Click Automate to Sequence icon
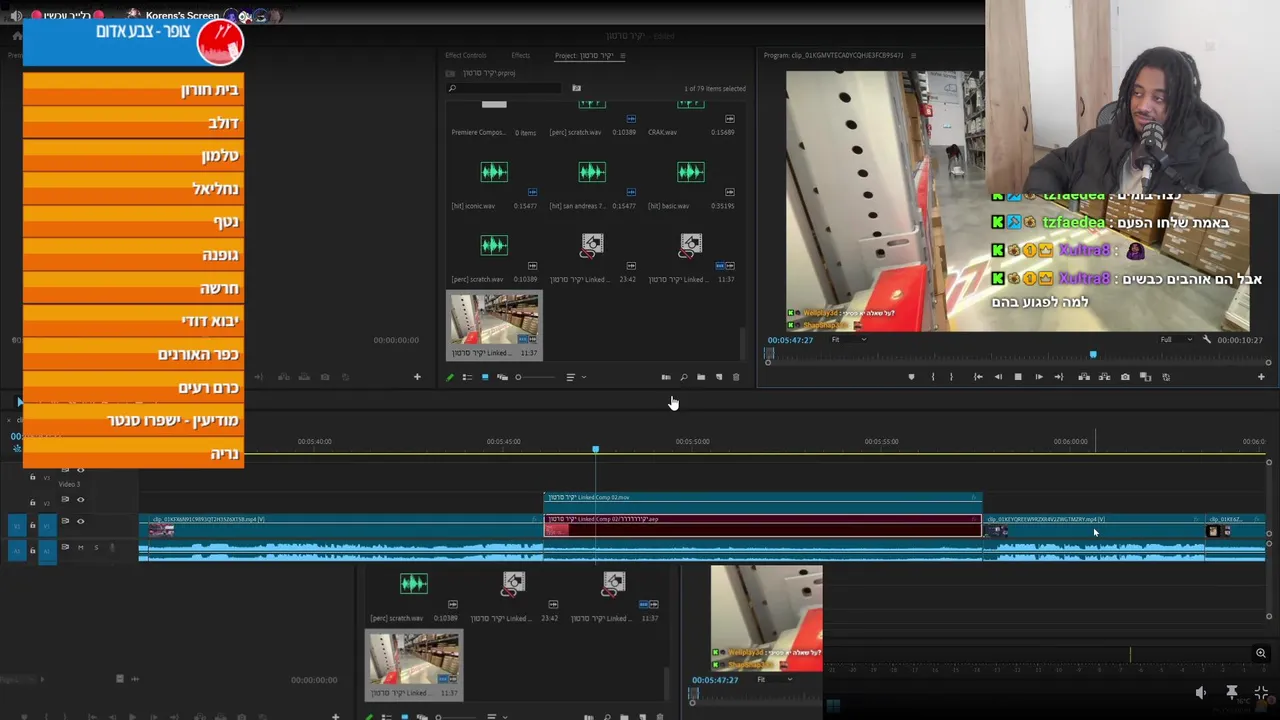 pos(666,377)
